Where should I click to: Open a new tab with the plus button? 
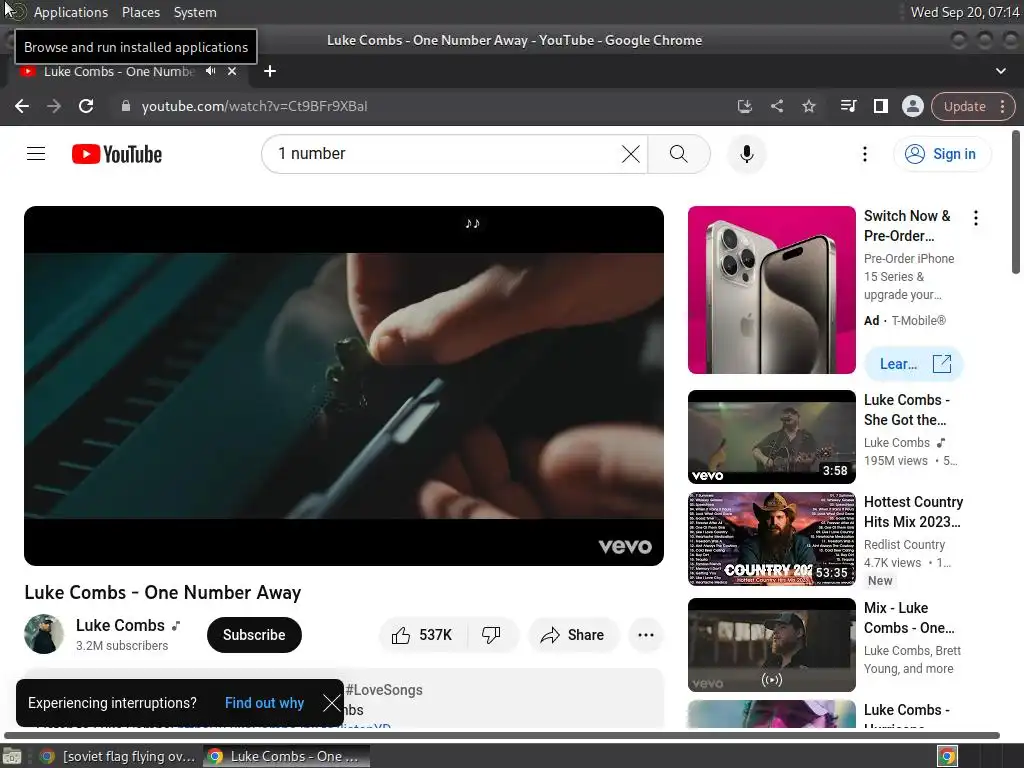270,71
